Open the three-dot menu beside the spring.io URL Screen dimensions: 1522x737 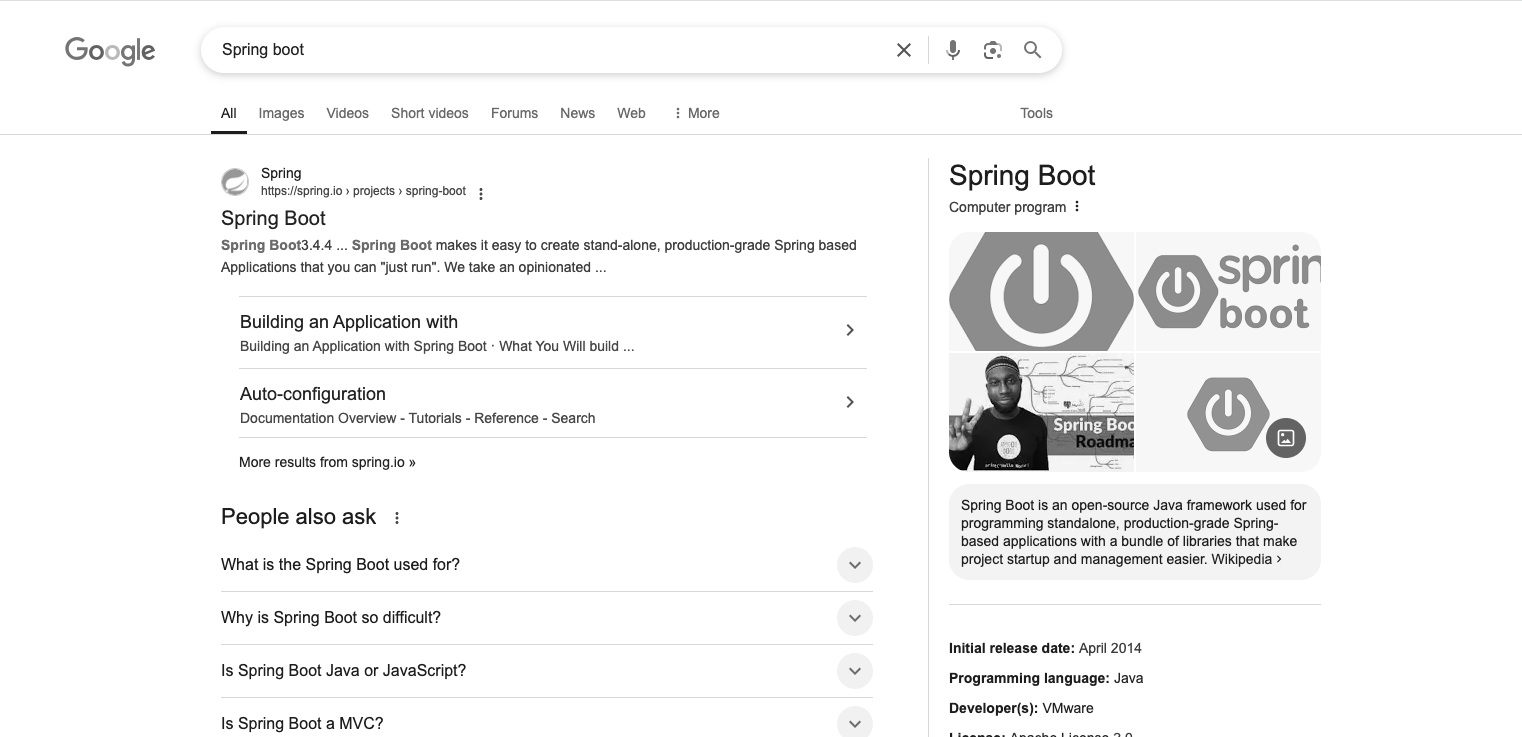(481, 194)
